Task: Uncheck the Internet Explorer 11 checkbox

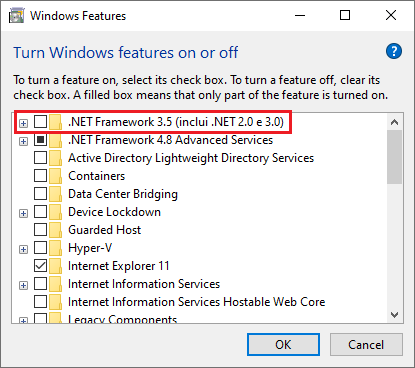Action: tap(40, 266)
